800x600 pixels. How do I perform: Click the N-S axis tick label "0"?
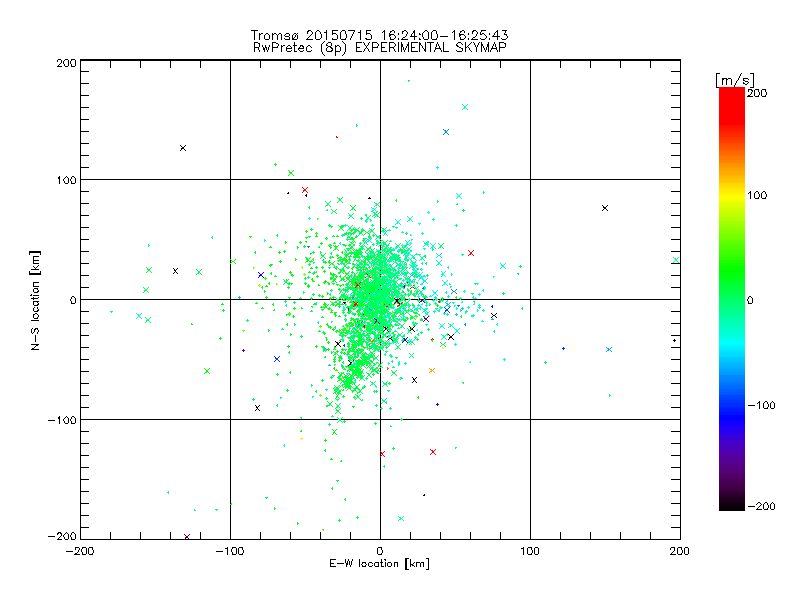[x=73, y=300]
